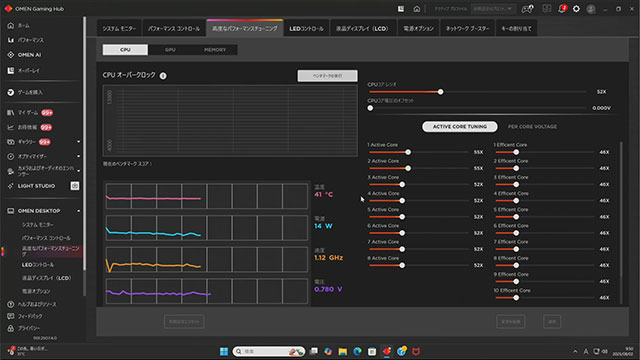The height and width of the screenshot is (360, 640).
Task: Open the My Games library icon
Action: 11,113
